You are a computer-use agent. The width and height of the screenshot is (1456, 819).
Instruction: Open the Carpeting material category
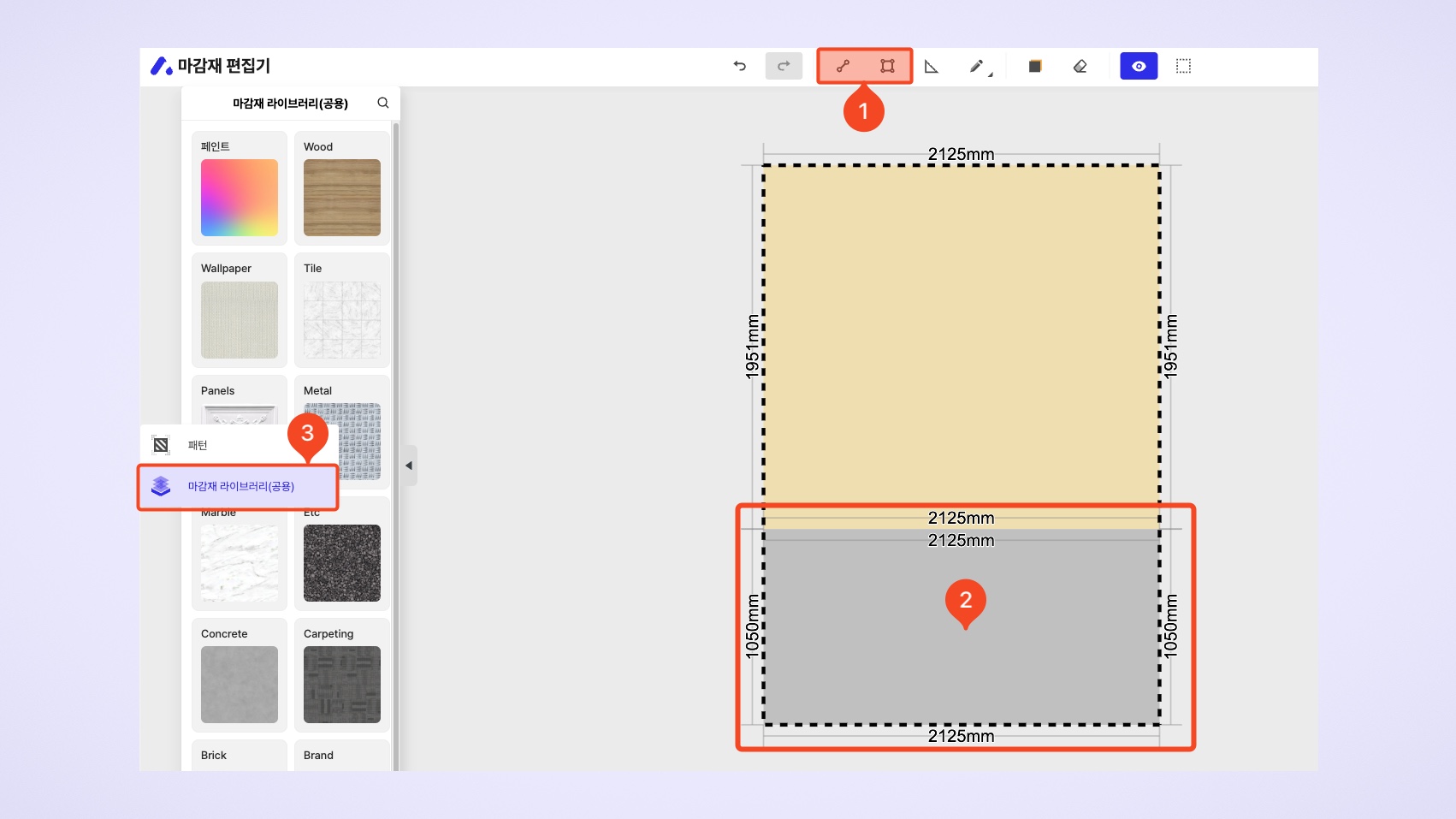point(342,675)
